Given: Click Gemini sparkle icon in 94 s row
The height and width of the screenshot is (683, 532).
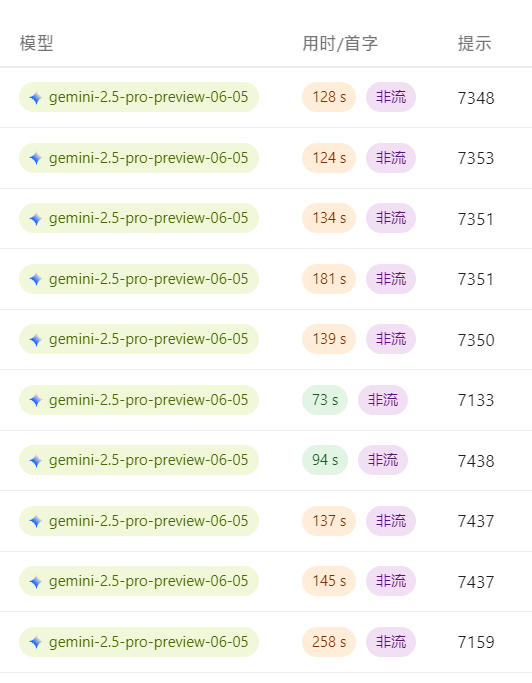Looking at the screenshot, I should (x=36, y=460).
